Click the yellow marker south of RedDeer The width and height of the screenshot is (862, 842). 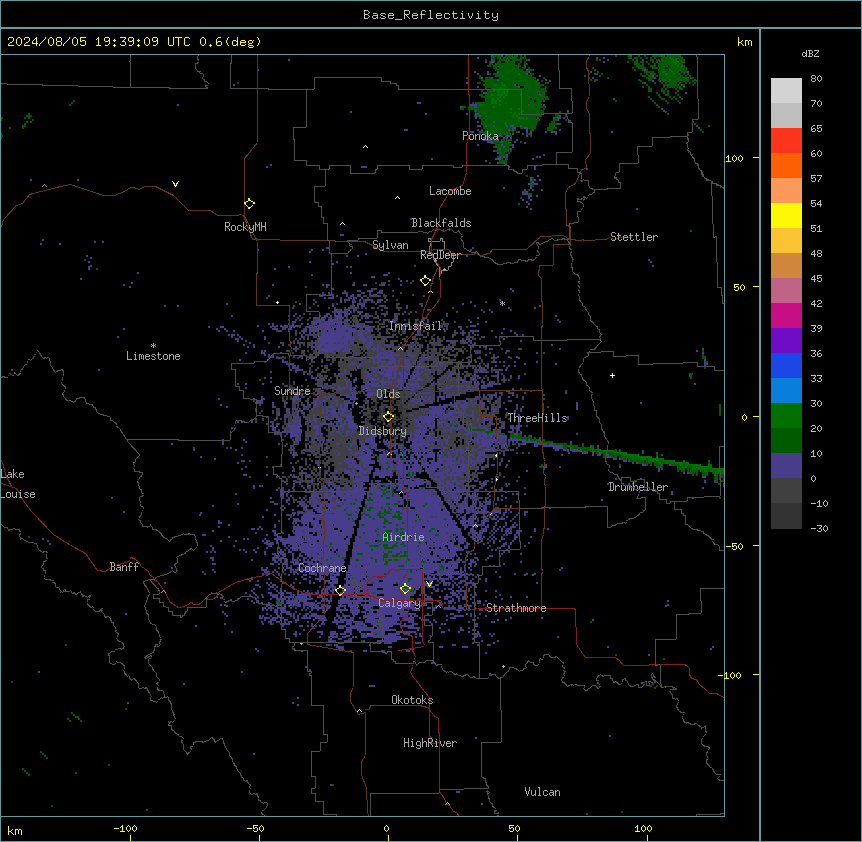point(425,281)
